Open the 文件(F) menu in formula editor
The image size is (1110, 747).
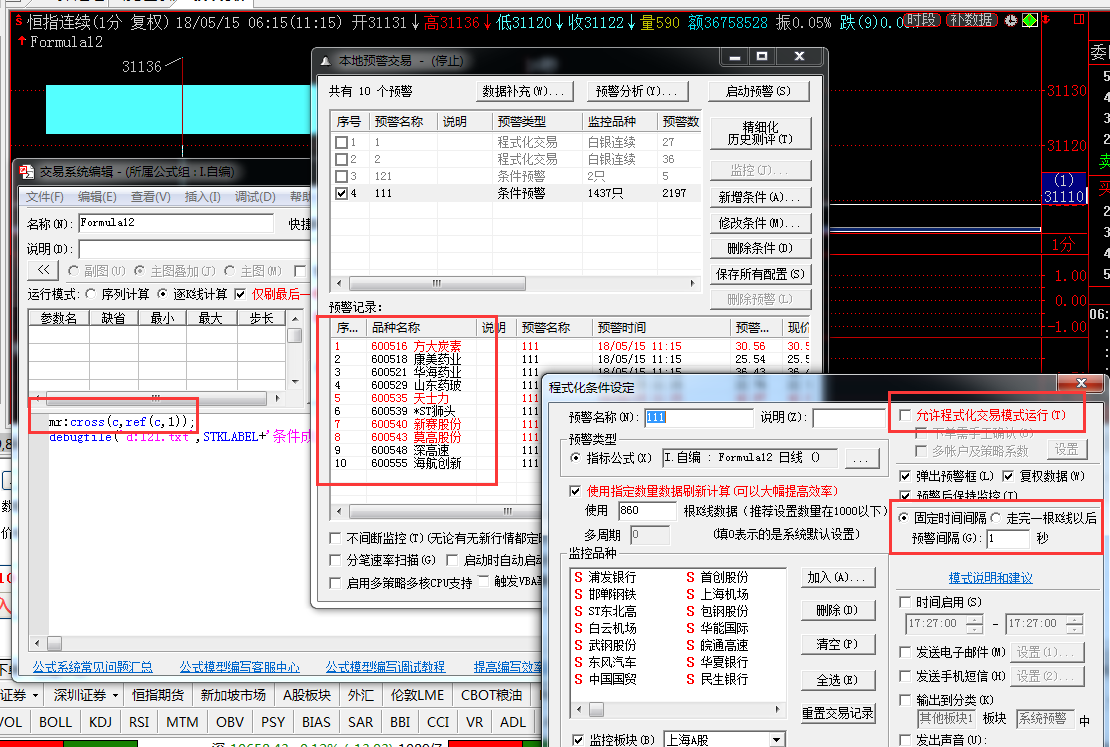coord(45,197)
